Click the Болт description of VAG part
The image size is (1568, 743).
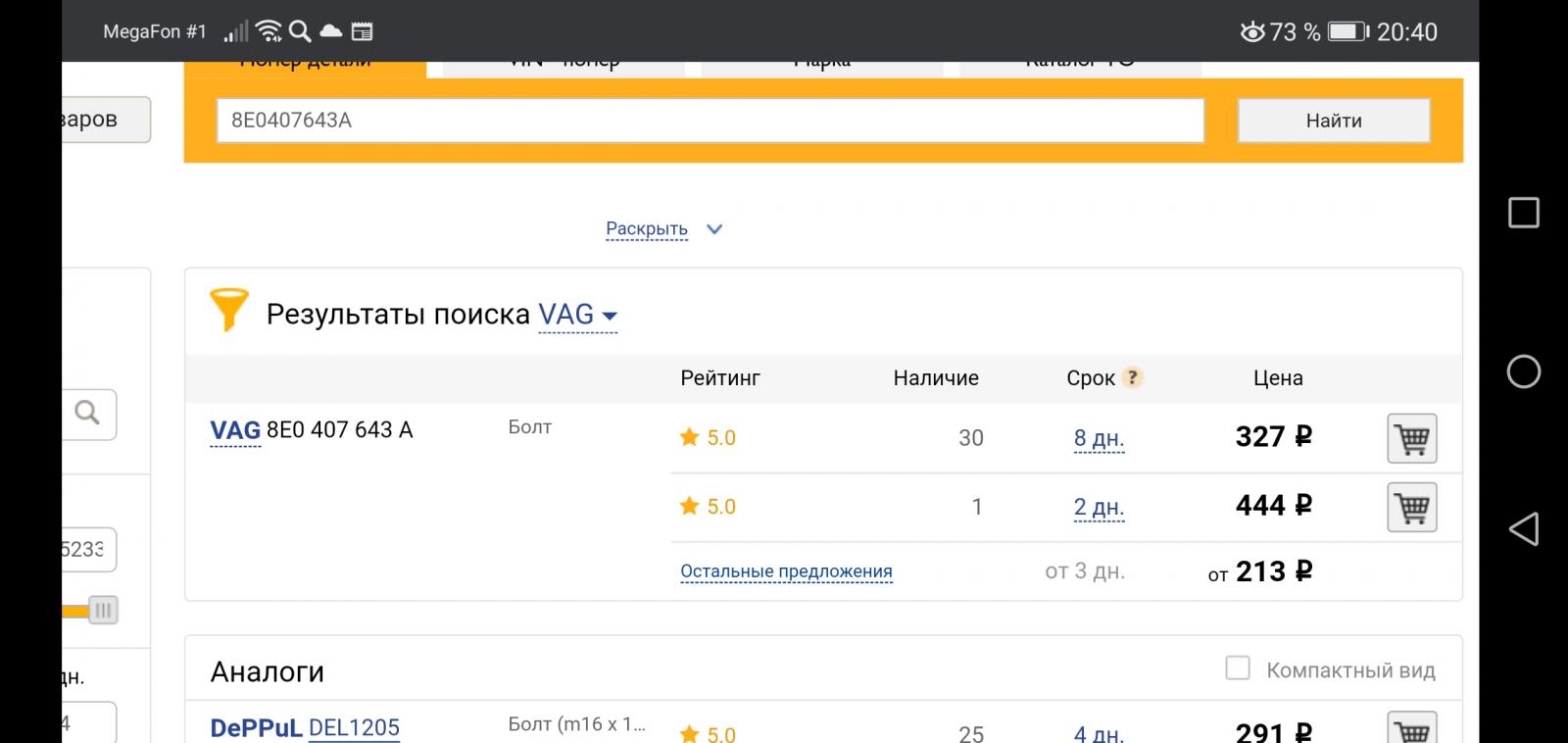530,427
